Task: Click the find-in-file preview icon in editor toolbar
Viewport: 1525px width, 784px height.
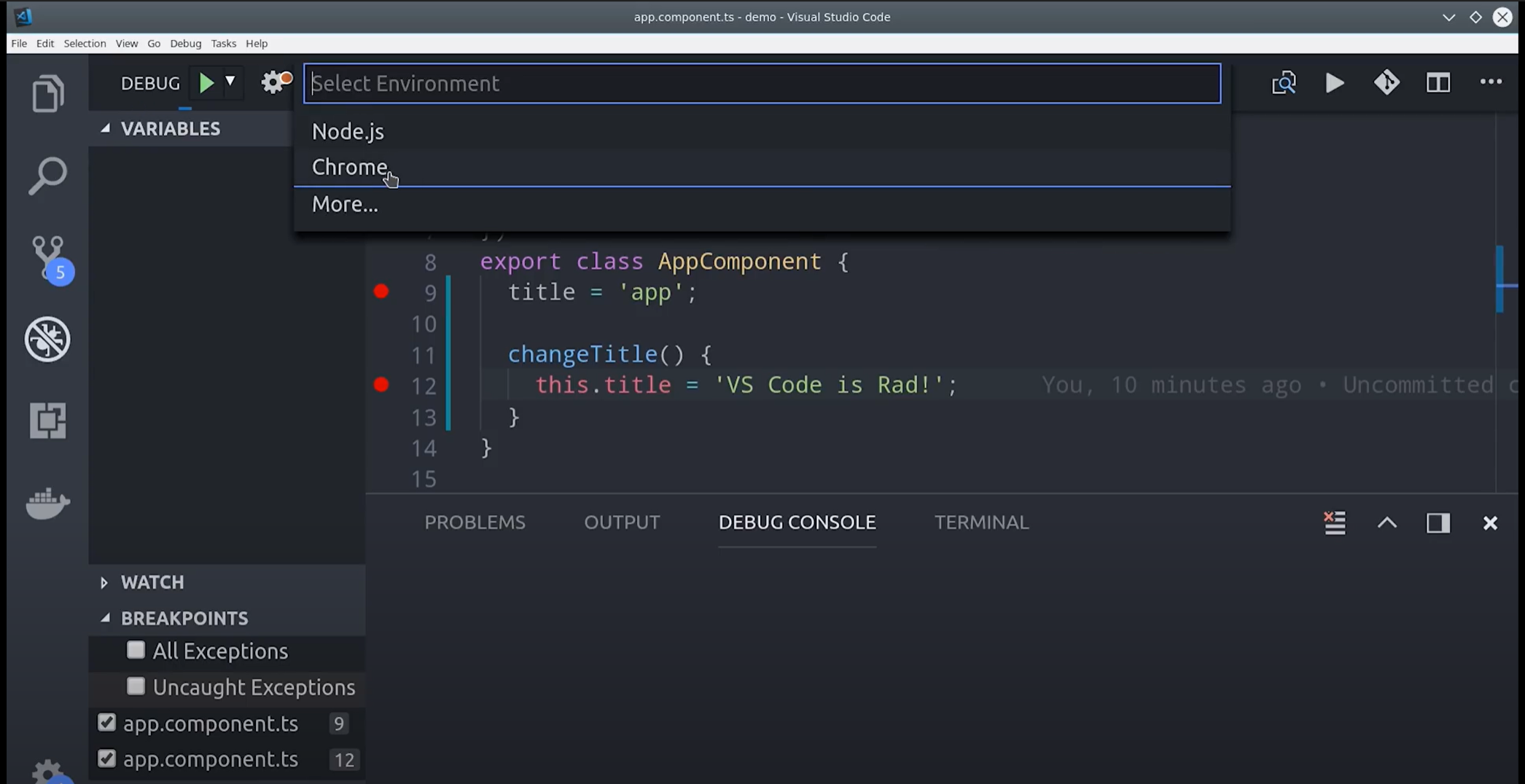Action: coord(1284,83)
